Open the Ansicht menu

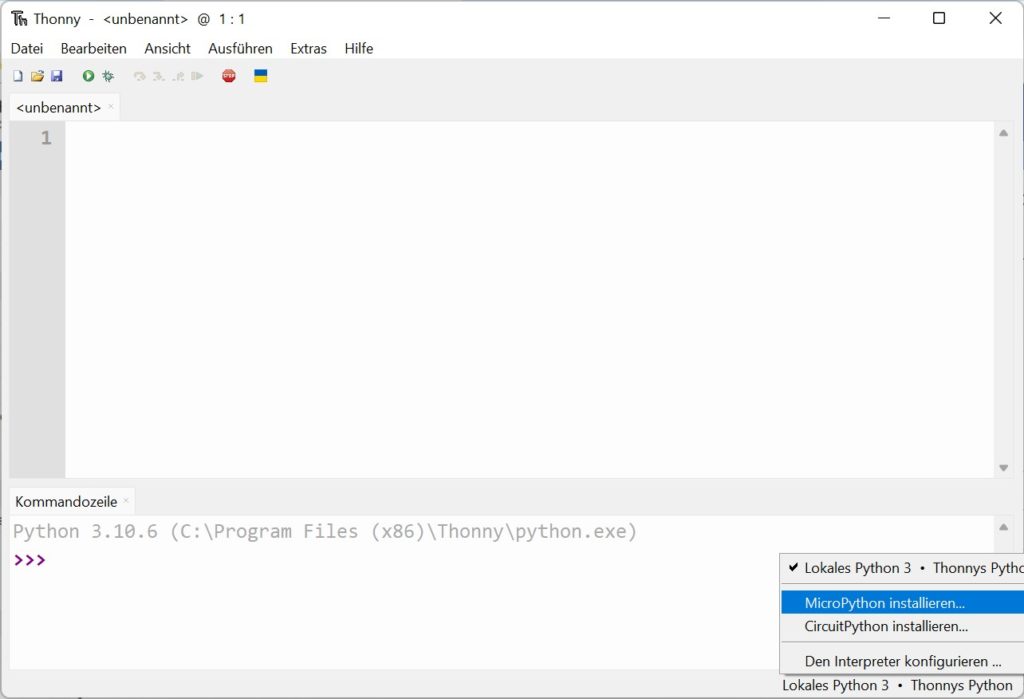(x=167, y=48)
